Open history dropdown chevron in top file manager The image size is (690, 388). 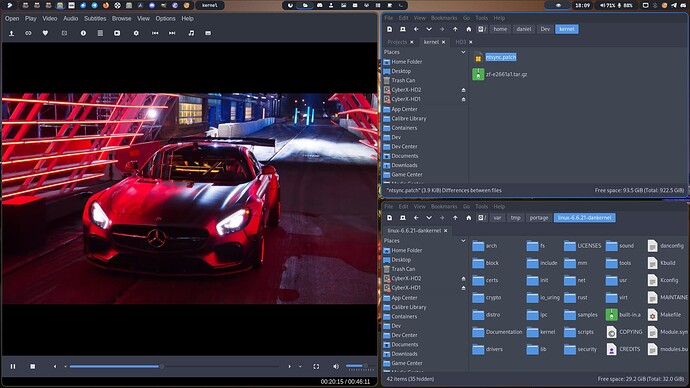pyautogui.click(x=429, y=29)
